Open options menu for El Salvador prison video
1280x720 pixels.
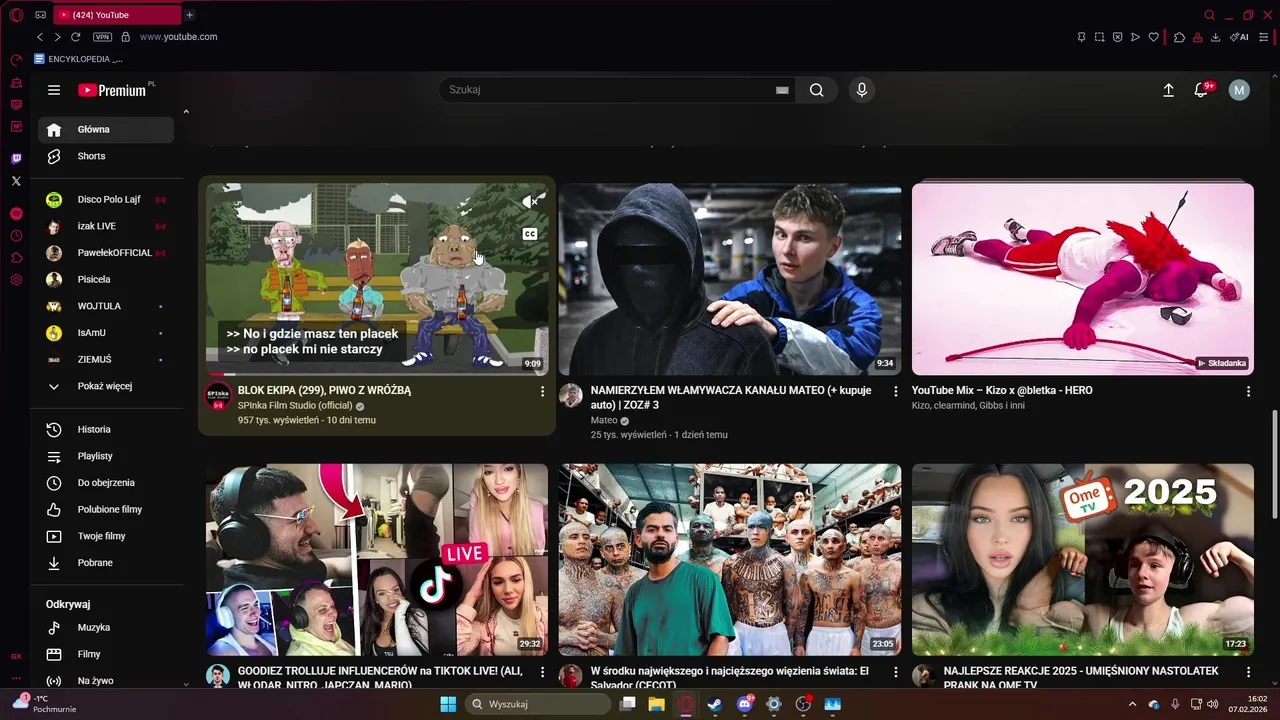coord(895,673)
